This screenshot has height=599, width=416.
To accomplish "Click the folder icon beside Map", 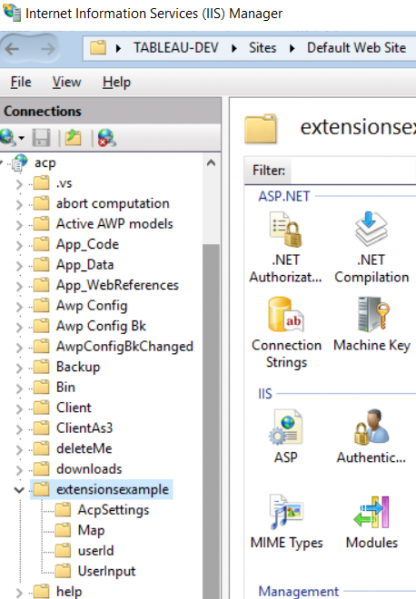I will tap(63, 530).
